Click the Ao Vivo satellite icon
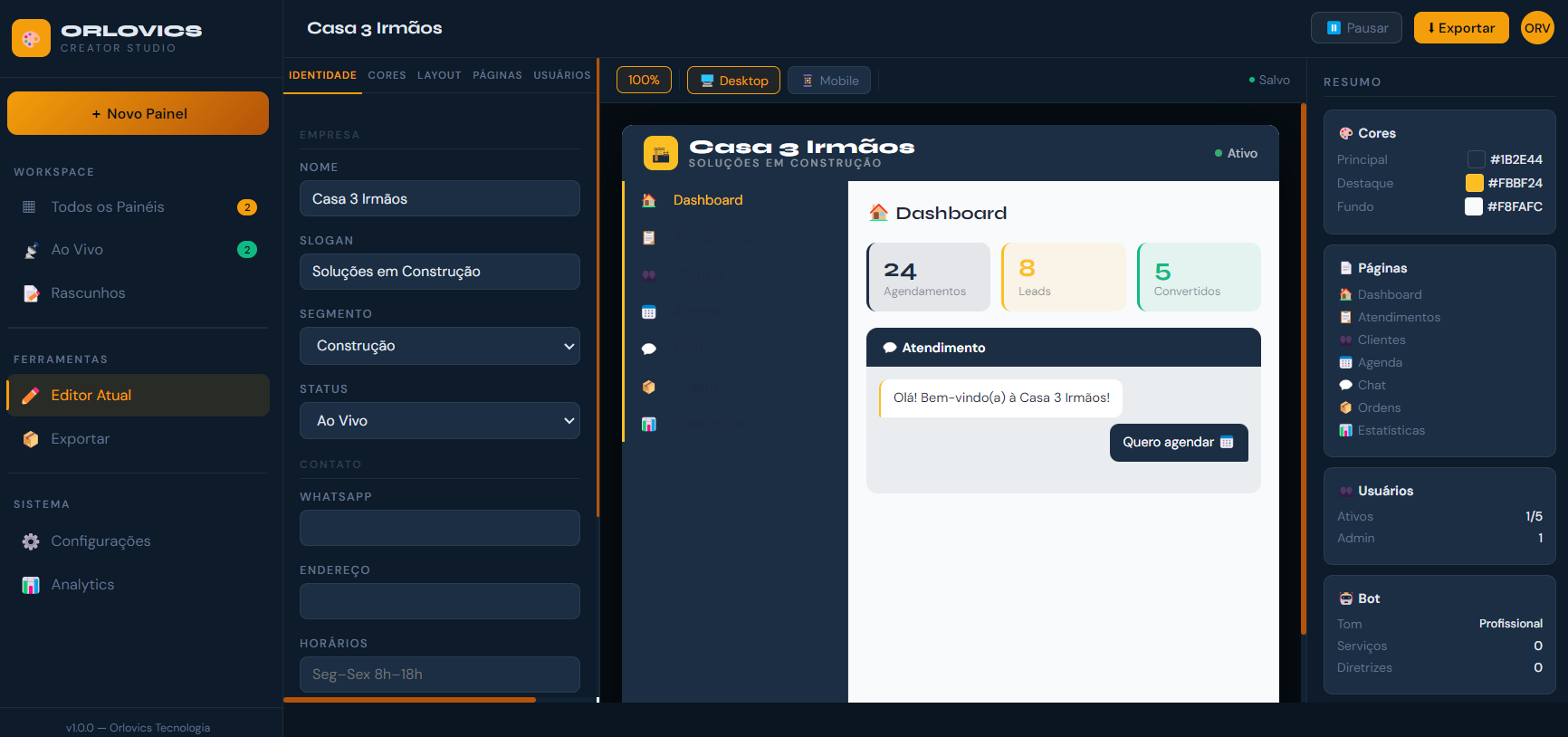The width and height of the screenshot is (1568, 737). pyautogui.click(x=31, y=250)
